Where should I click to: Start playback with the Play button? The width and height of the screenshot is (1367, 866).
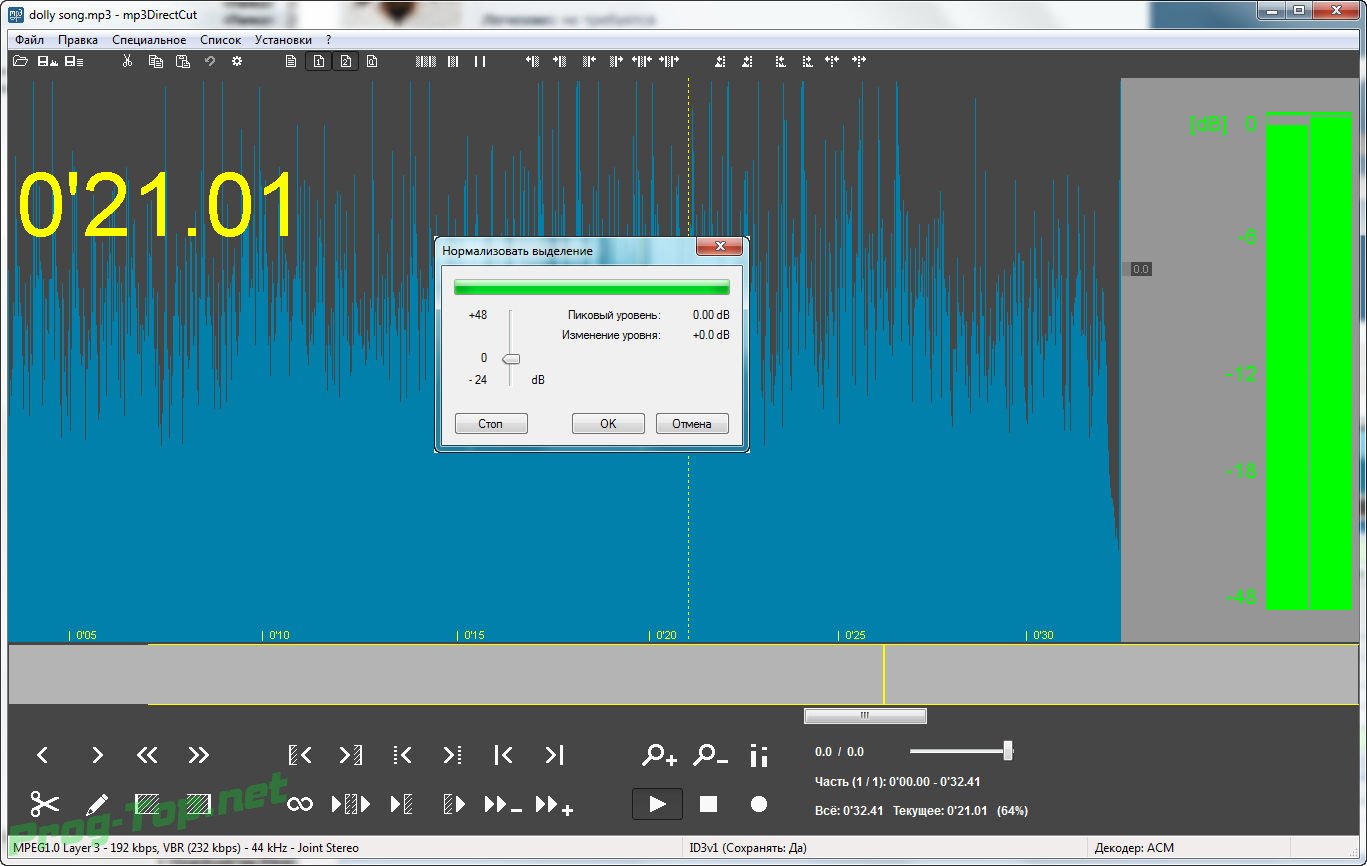(657, 804)
